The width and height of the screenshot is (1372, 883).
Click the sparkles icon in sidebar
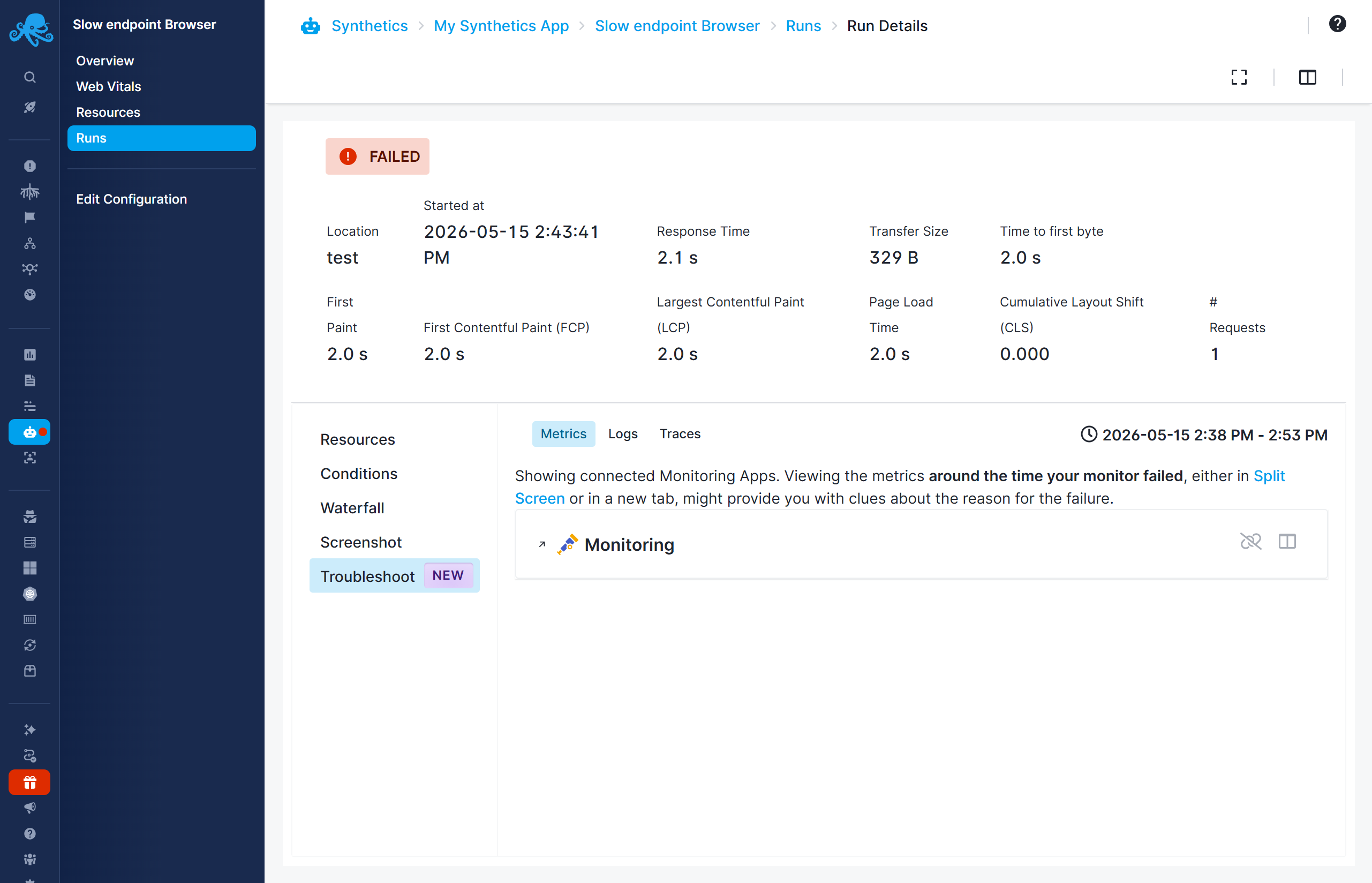[x=30, y=730]
